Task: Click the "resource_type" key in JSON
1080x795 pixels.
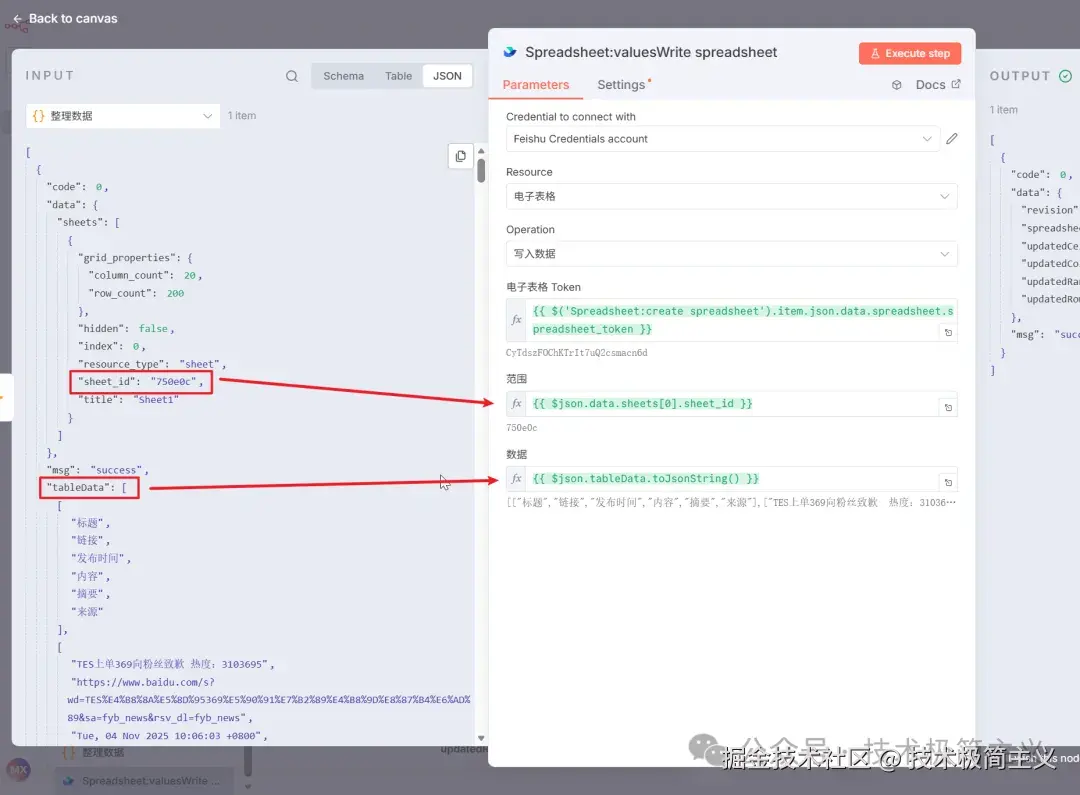Action: (x=123, y=364)
